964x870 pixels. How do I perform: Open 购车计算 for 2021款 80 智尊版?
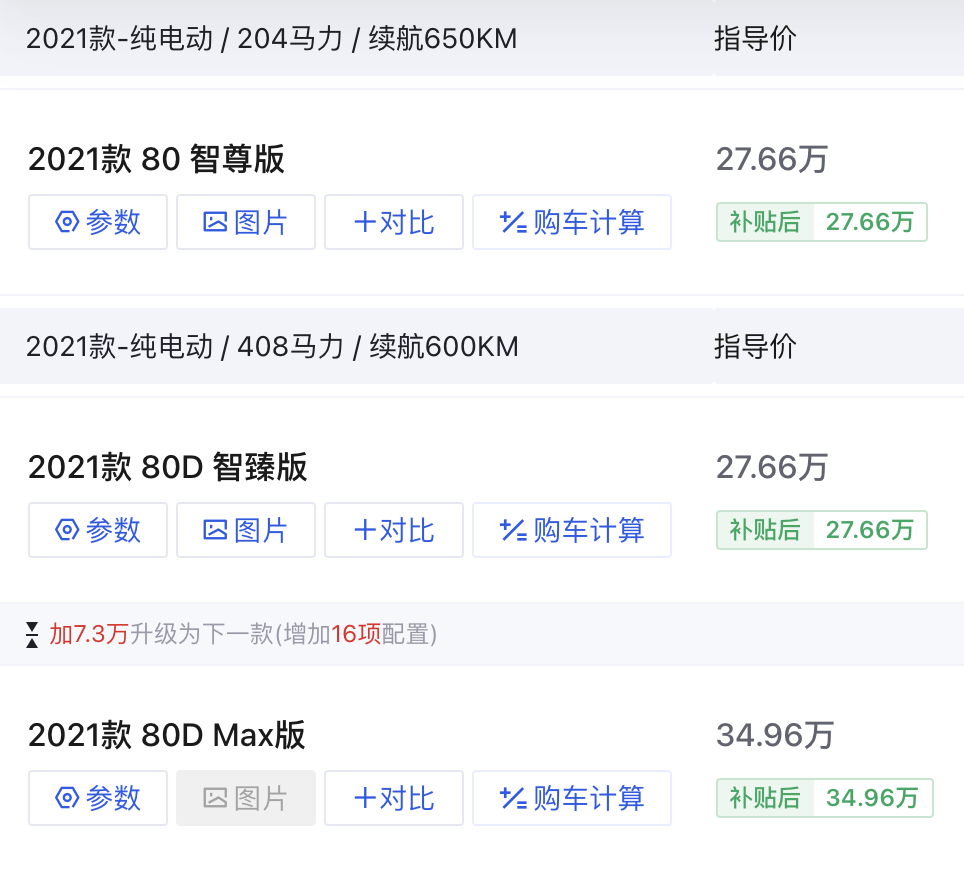point(572,222)
